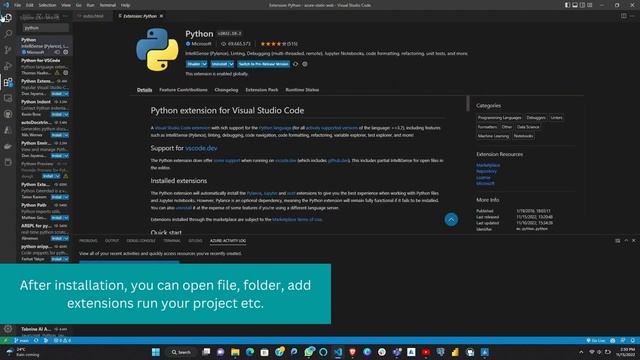Click Switch to Pre-Release Version button
The image size is (640, 360).
pos(263,64)
